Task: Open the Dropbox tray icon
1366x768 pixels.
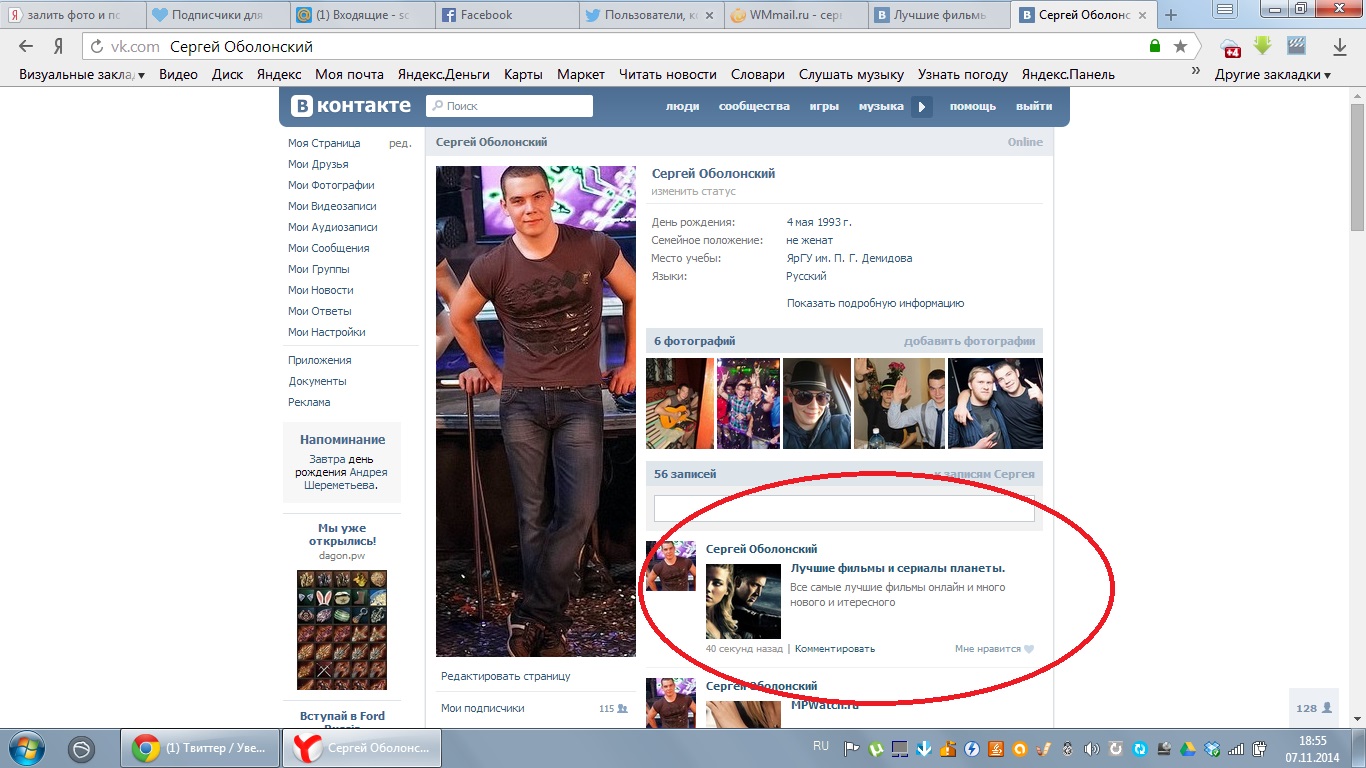Action: tap(1212, 749)
